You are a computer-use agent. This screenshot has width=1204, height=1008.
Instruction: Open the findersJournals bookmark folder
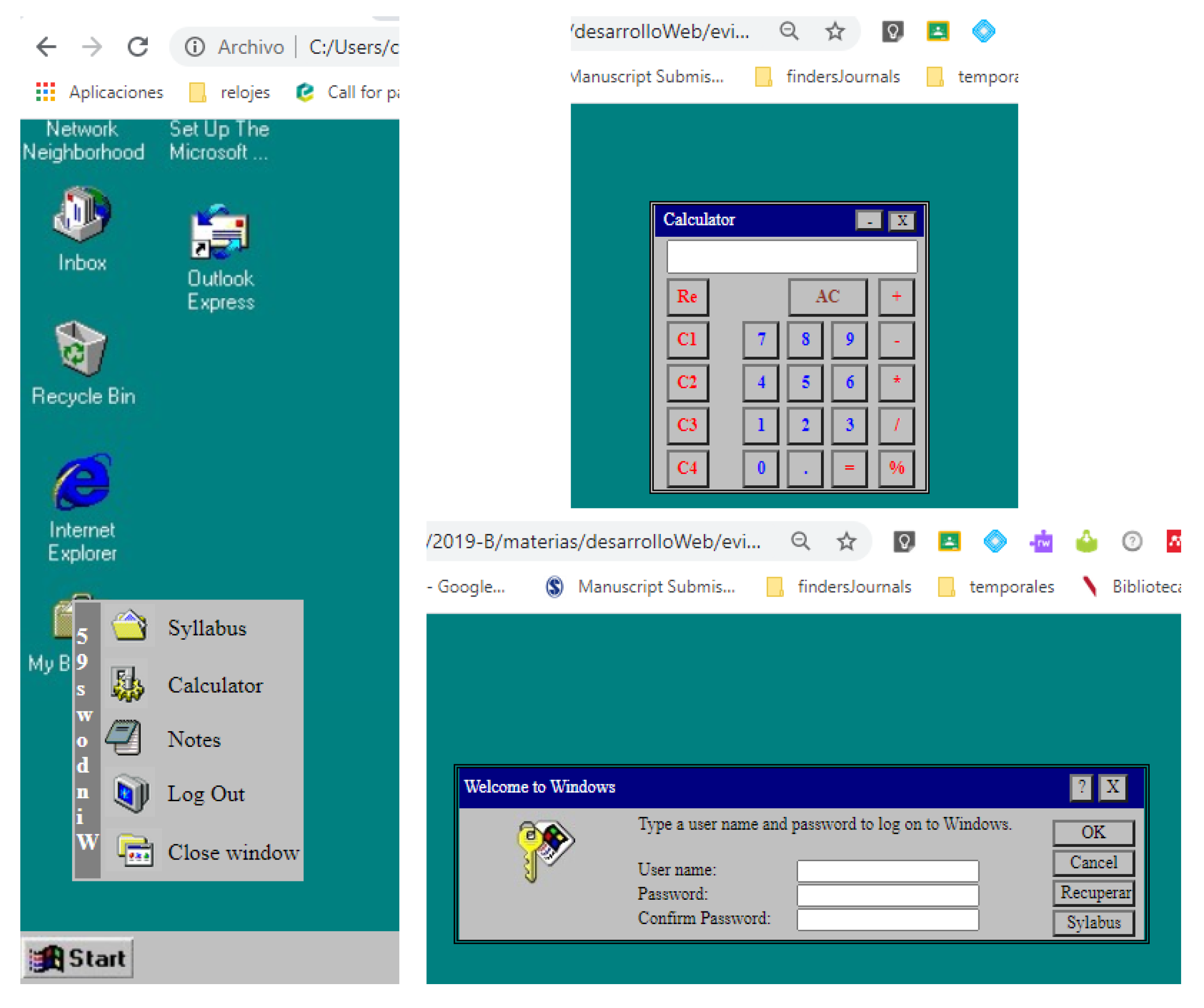point(843,77)
